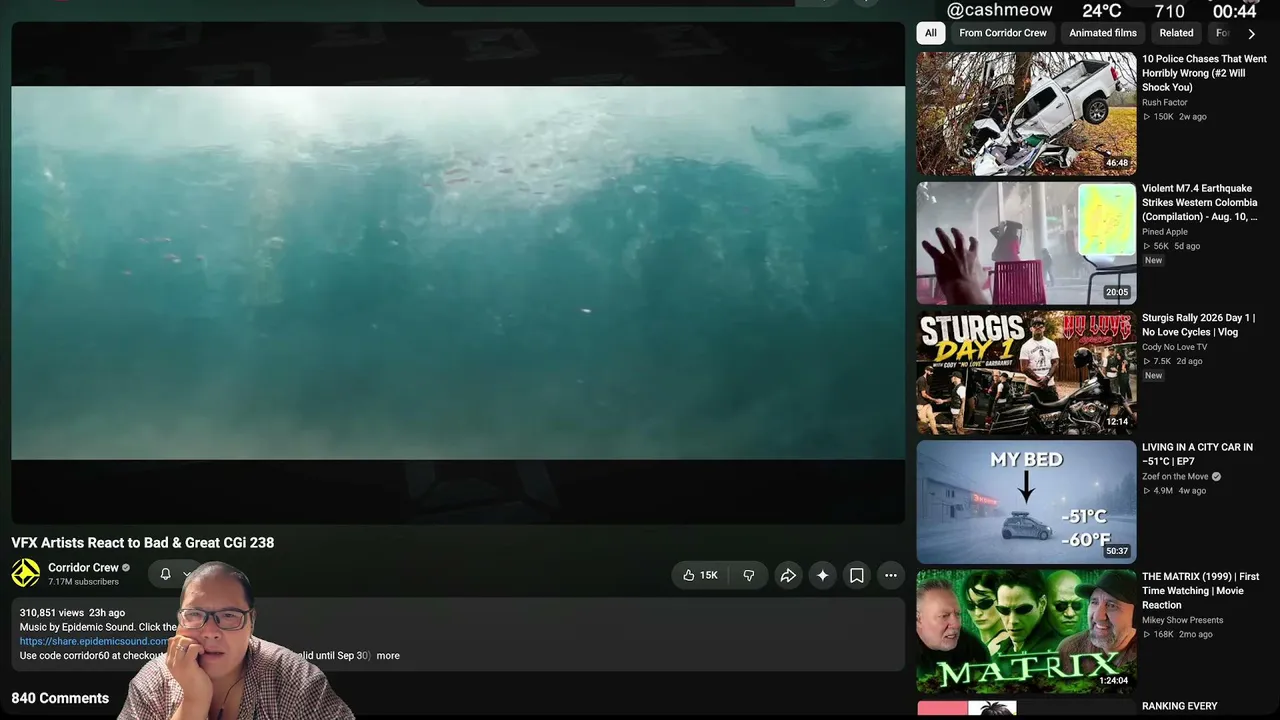Click the notification bell icon
The height and width of the screenshot is (720, 1280).
[166, 574]
